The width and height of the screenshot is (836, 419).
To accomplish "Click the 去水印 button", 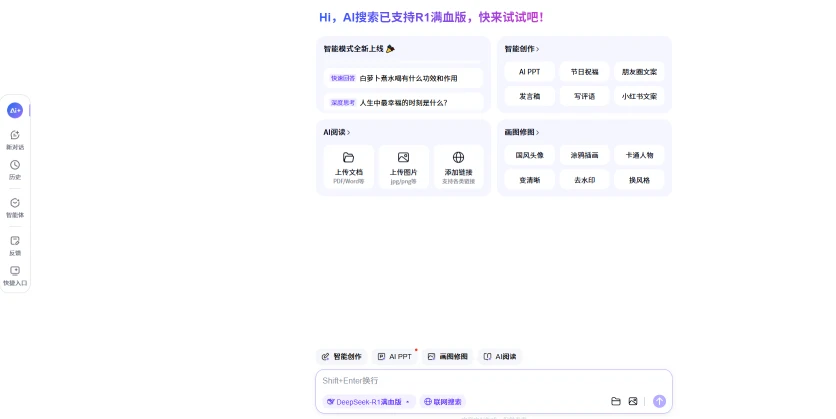I will (584, 180).
